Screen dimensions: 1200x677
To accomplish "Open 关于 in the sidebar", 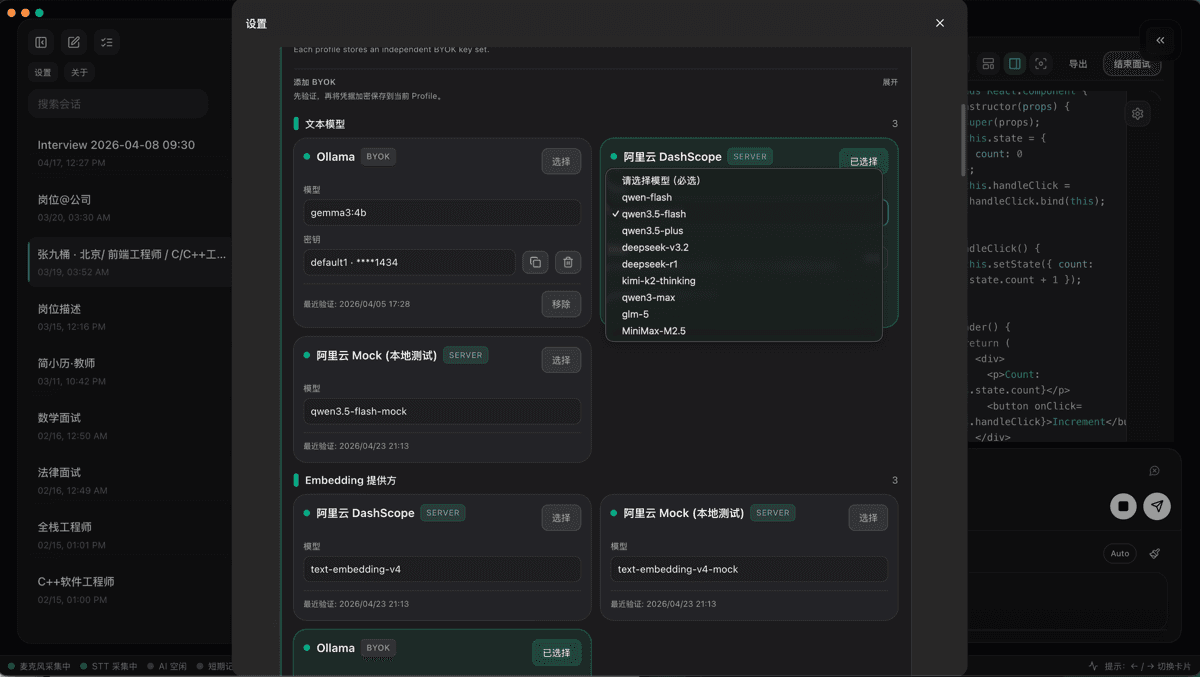I will (79, 73).
